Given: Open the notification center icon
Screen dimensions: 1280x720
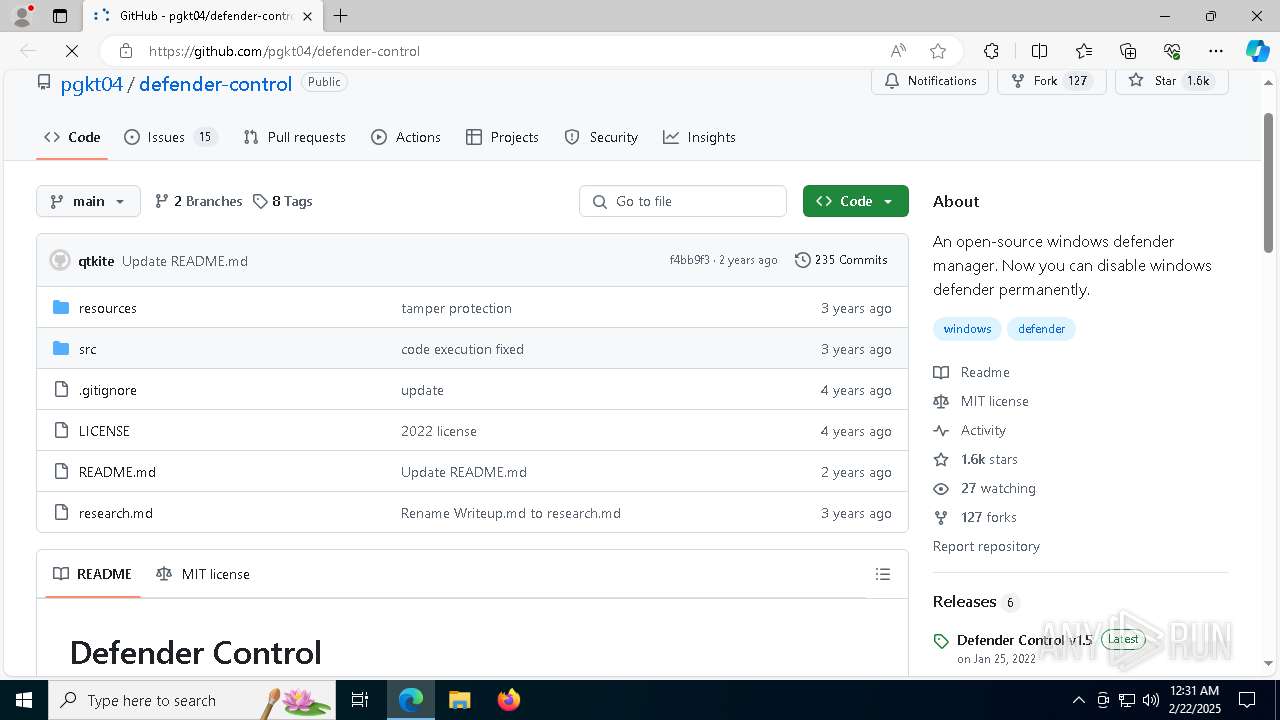Looking at the screenshot, I should [x=1247, y=700].
